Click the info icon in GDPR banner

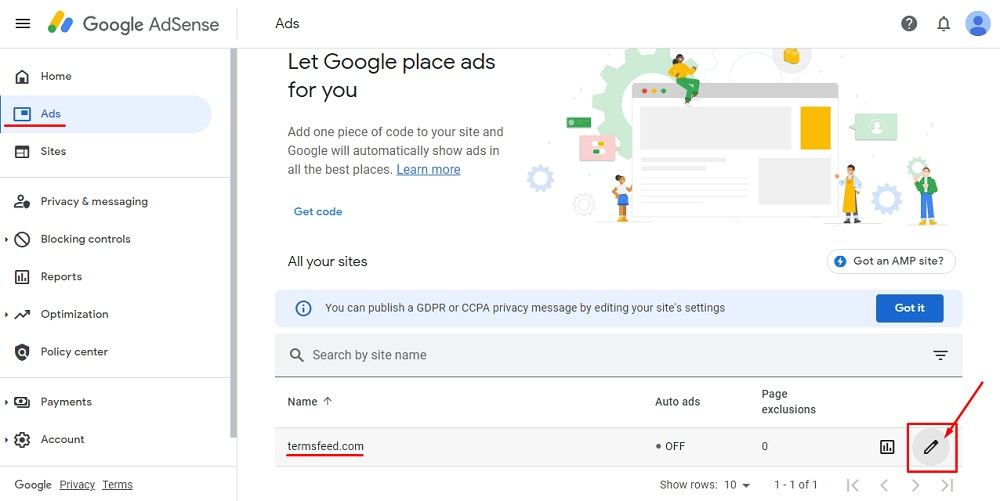point(304,309)
